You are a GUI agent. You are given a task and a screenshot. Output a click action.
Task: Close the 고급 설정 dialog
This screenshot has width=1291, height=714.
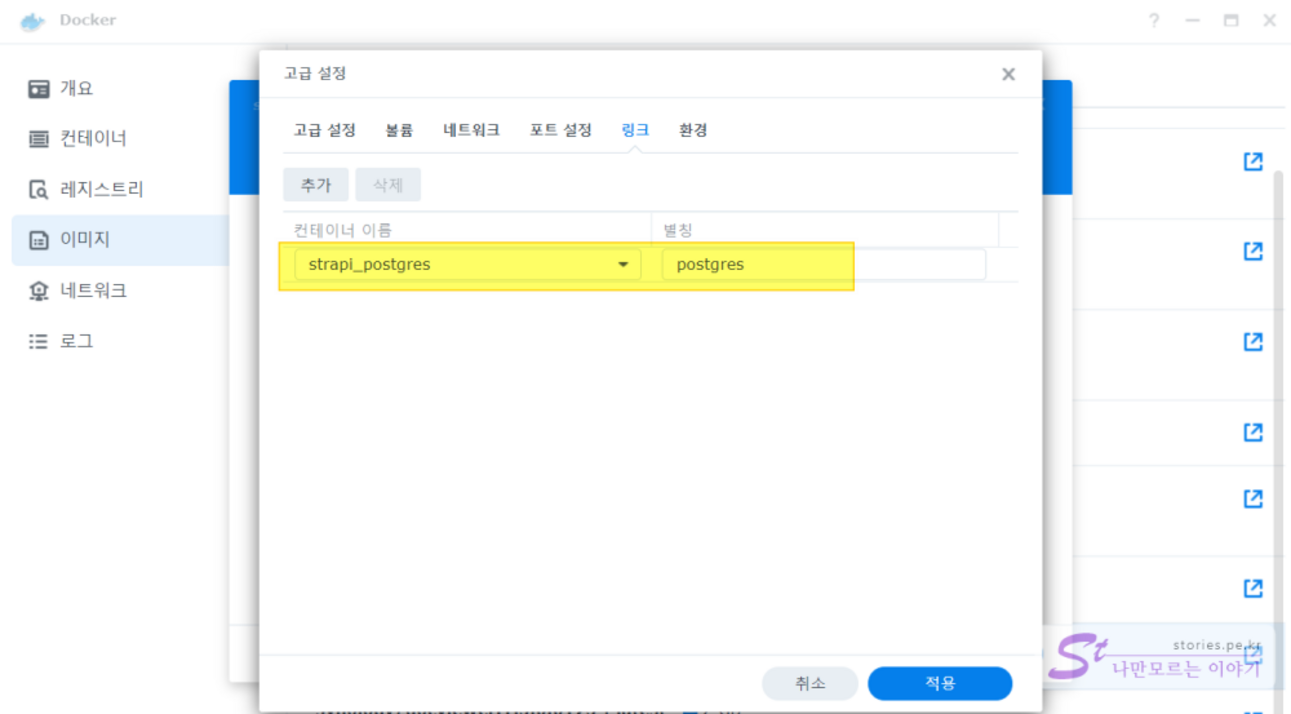1008,75
